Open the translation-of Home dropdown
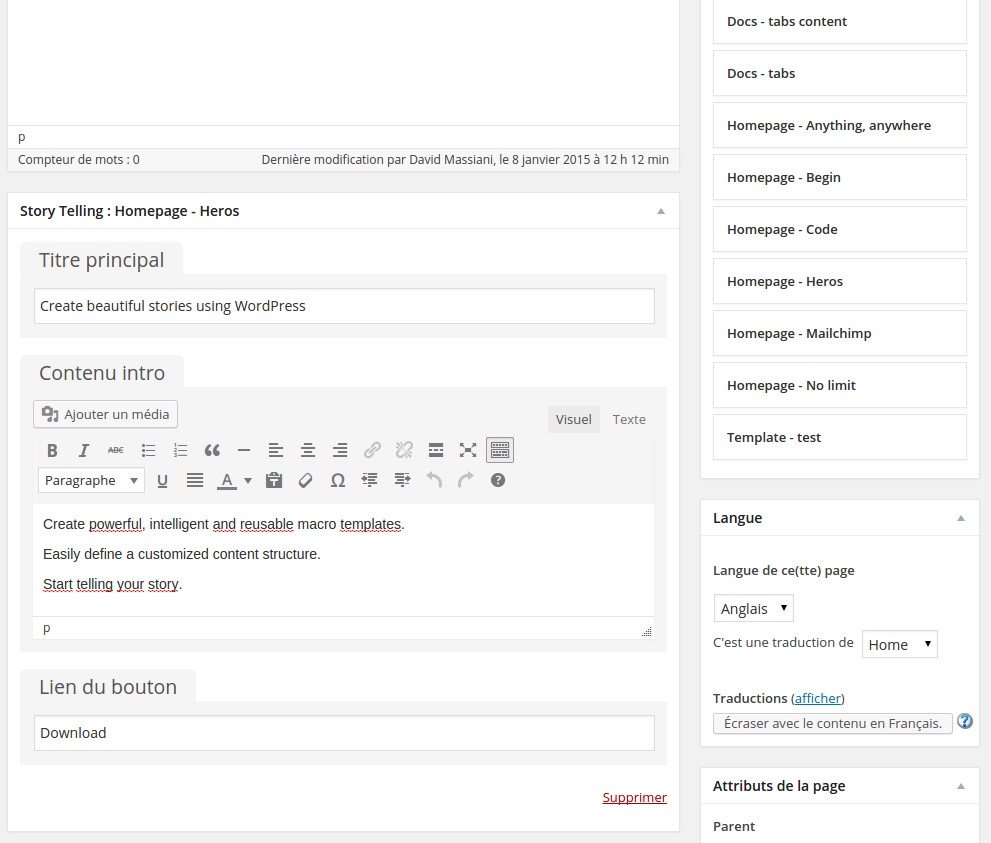Viewport: 991px width, 843px height. (x=899, y=645)
